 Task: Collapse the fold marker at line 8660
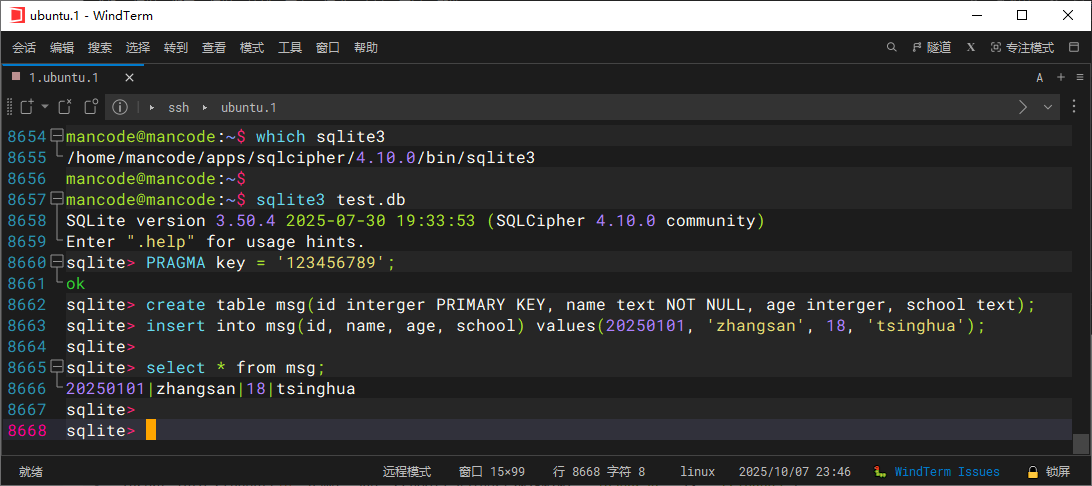tap(57, 262)
